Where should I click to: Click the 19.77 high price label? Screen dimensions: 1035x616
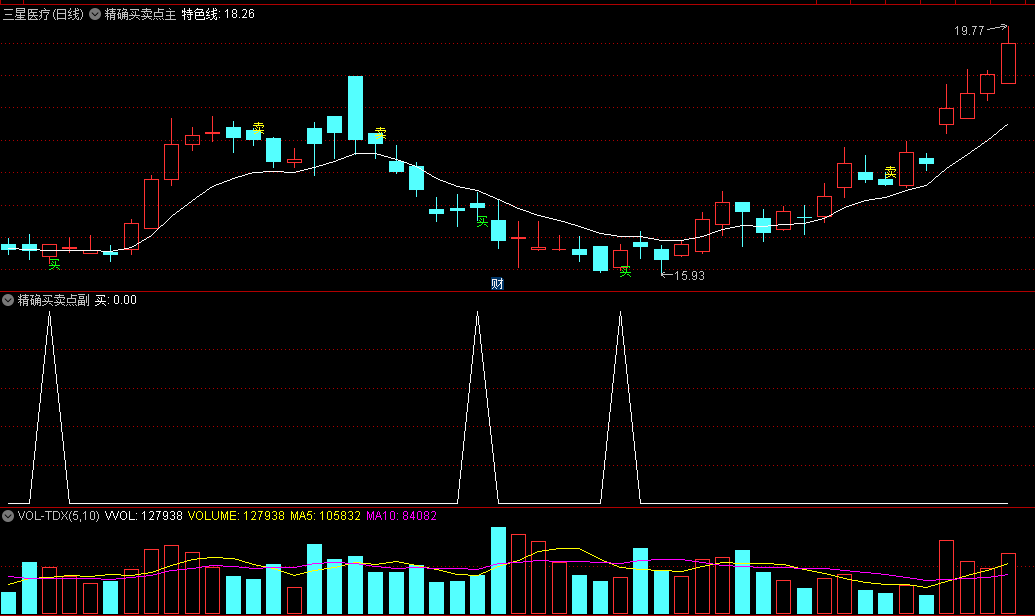tap(969, 30)
